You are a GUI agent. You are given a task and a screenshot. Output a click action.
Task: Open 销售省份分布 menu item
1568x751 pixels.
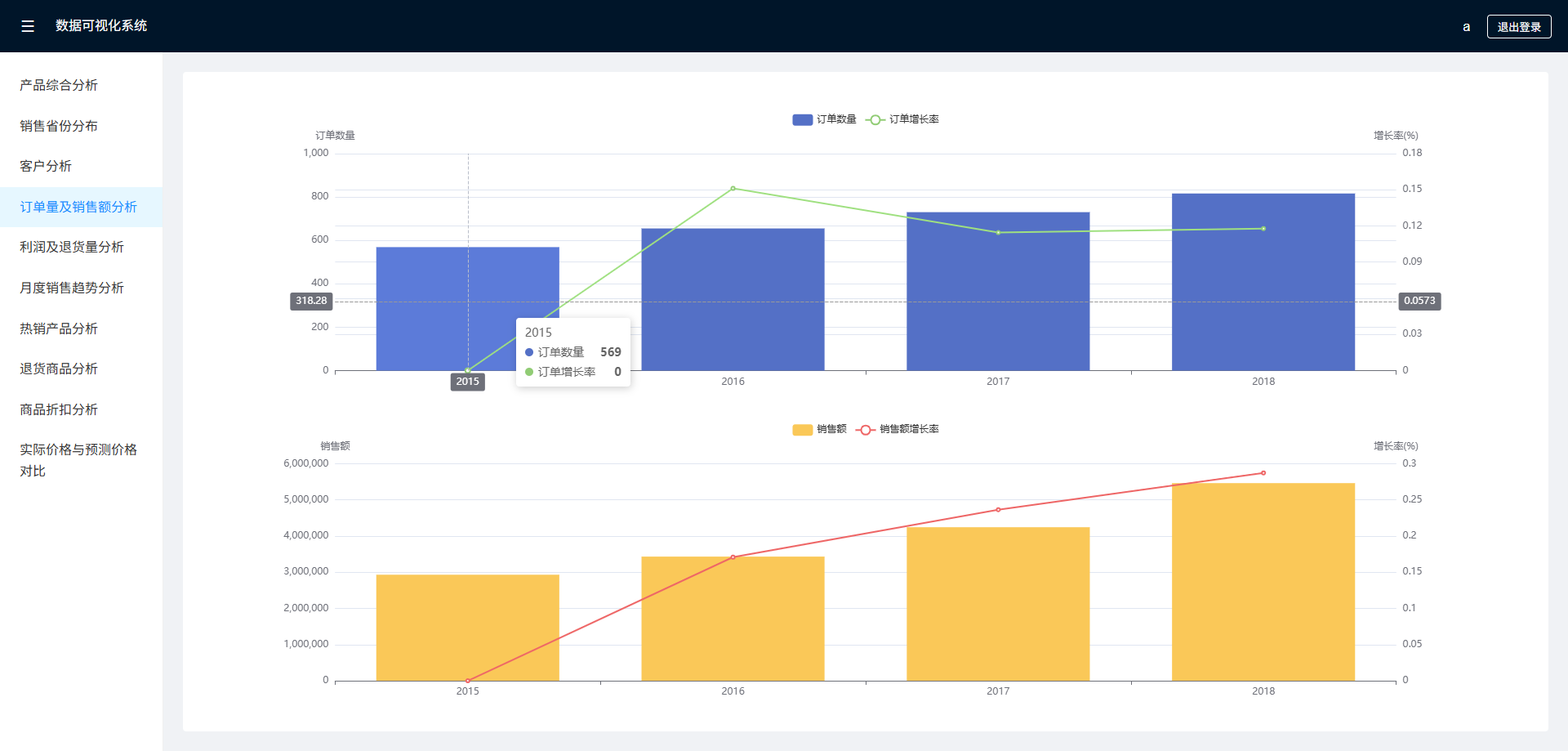[81, 126]
